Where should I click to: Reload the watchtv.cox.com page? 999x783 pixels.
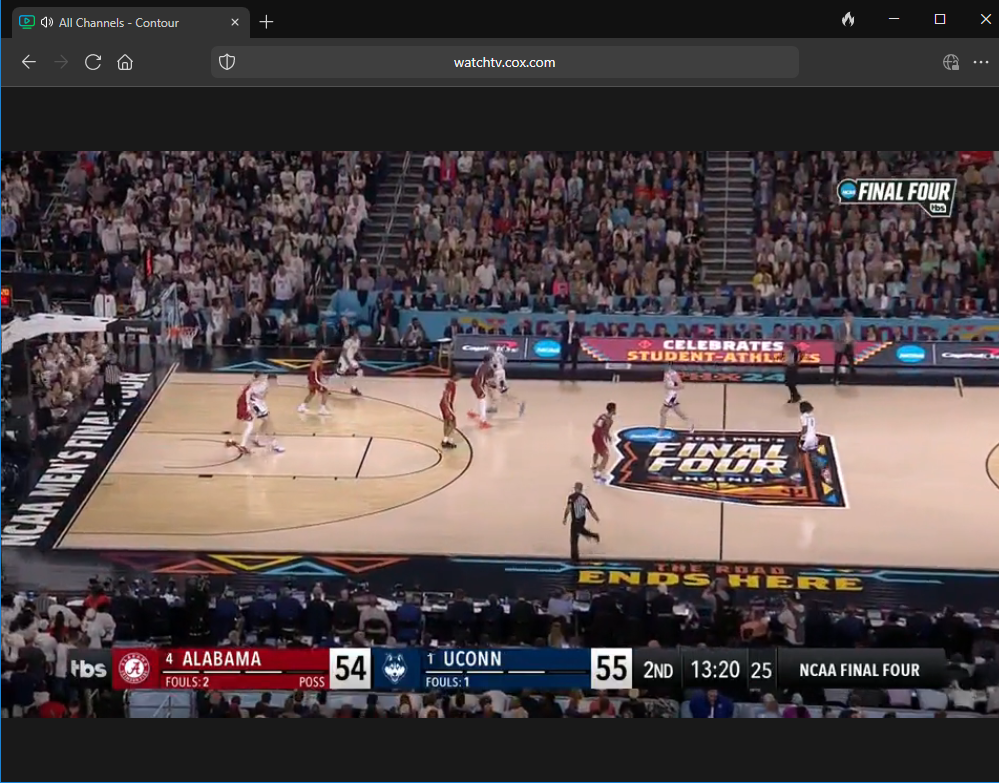93,62
